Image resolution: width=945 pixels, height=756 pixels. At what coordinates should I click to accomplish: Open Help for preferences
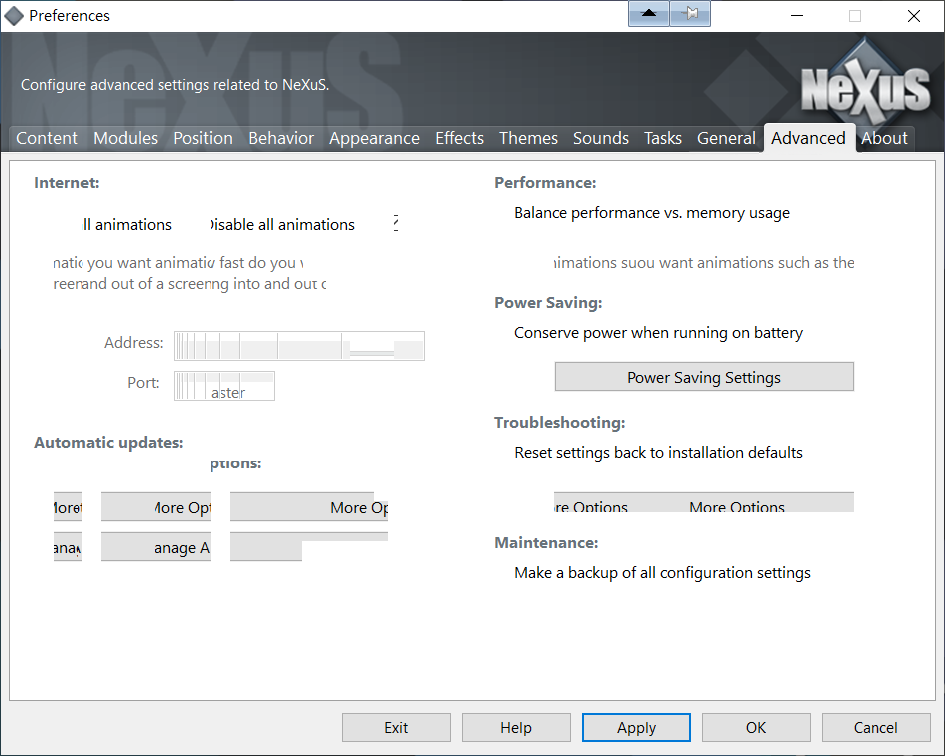pos(516,727)
